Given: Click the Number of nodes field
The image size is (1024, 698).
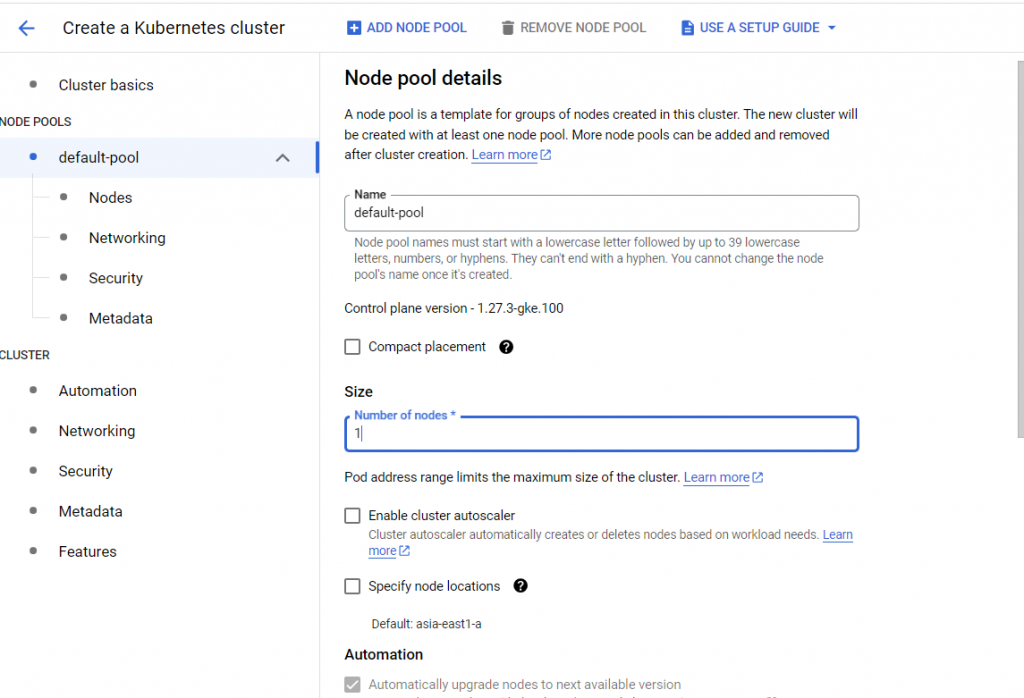Looking at the screenshot, I should coord(601,434).
